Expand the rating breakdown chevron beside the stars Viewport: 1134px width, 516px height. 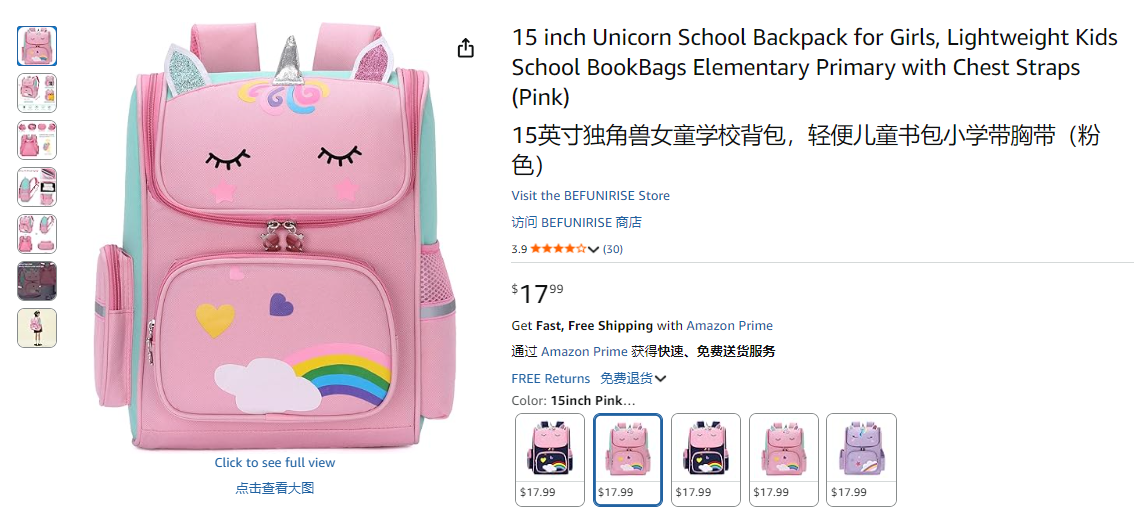tap(594, 250)
